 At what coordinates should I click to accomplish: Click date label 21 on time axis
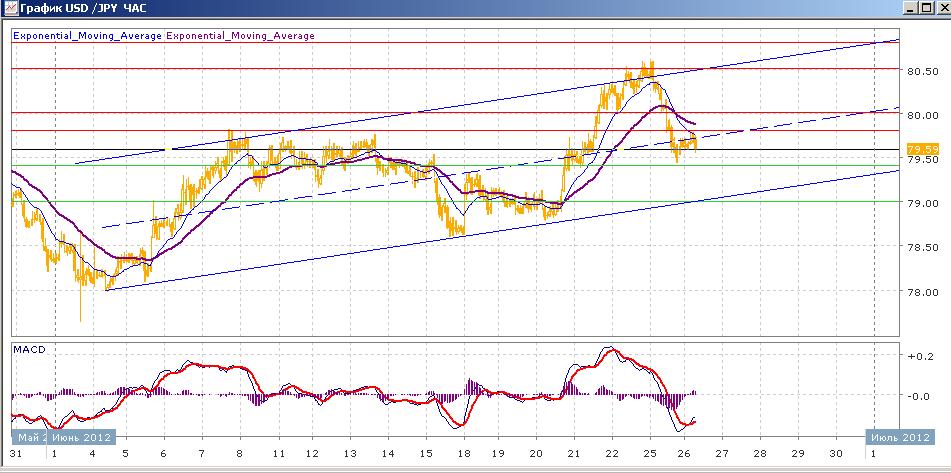click(x=574, y=454)
